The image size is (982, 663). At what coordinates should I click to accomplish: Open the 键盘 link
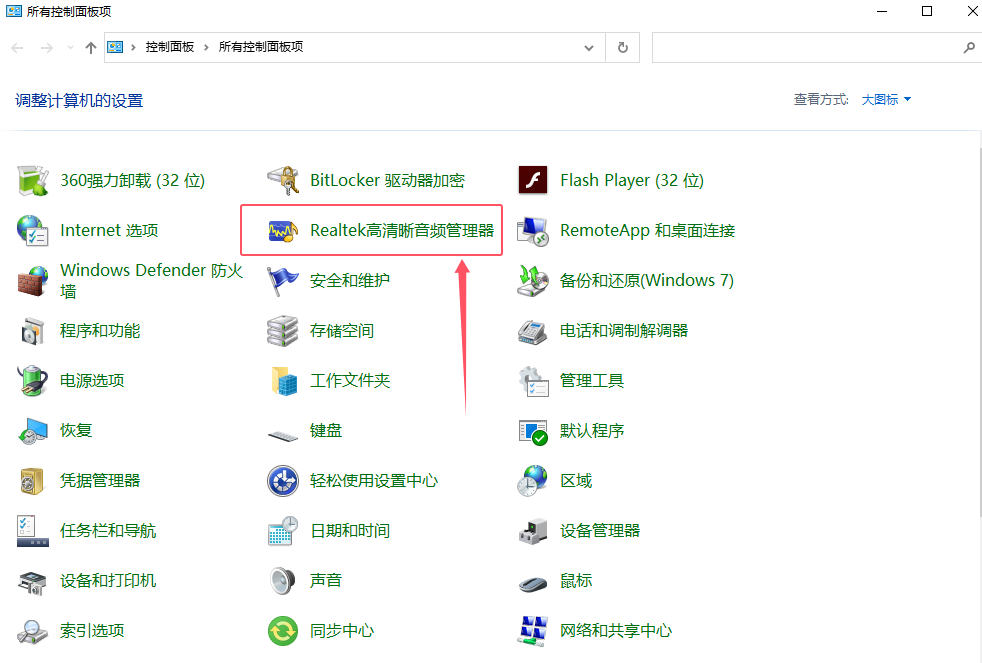[326, 431]
